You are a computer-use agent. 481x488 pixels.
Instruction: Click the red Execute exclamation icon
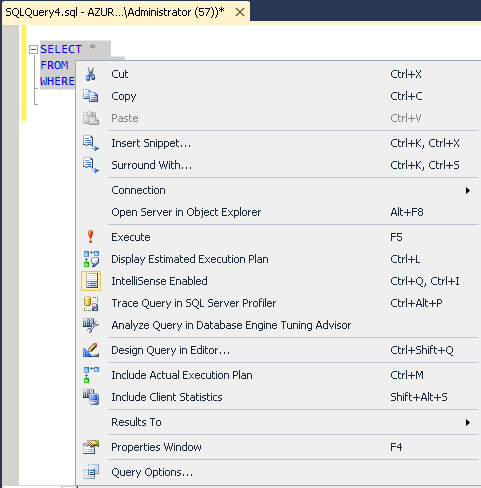pyautogui.click(x=90, y=237)
